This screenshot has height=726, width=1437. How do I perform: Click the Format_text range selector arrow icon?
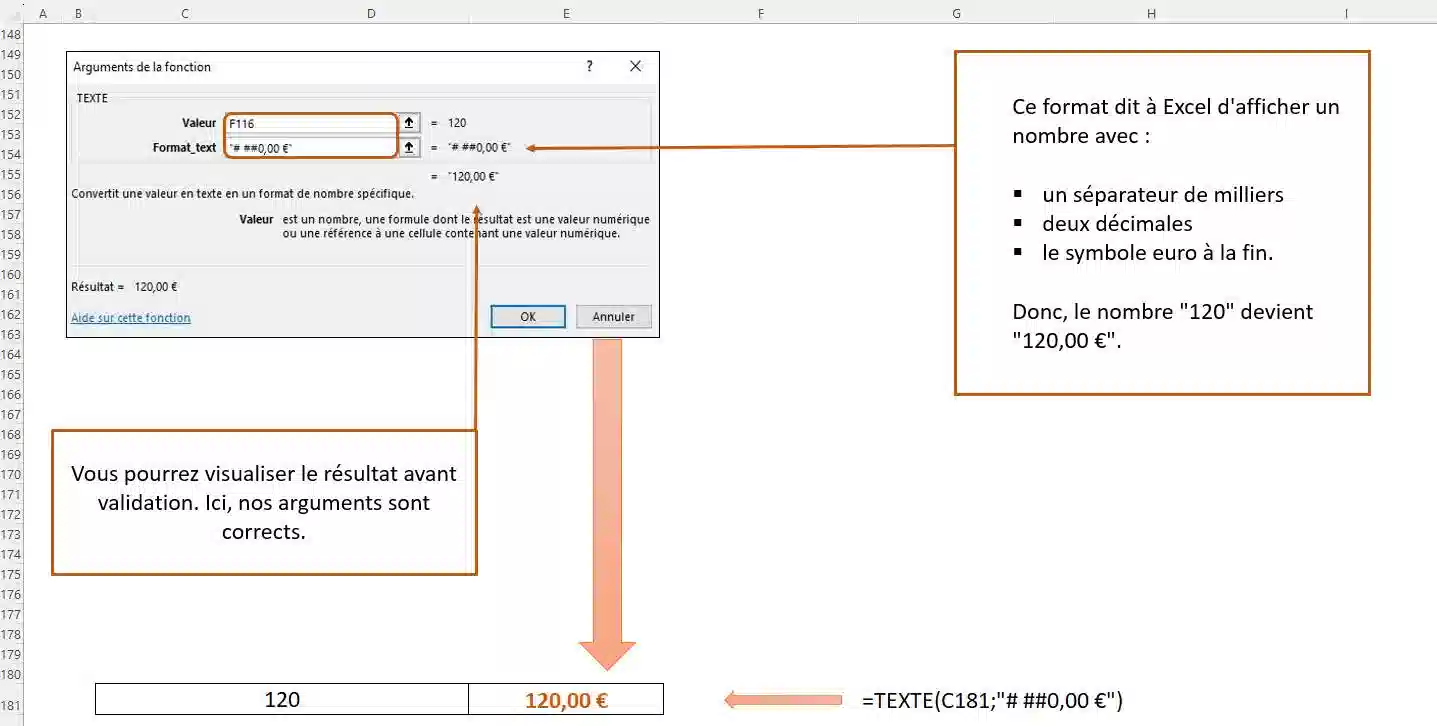[x=409, y=147]
